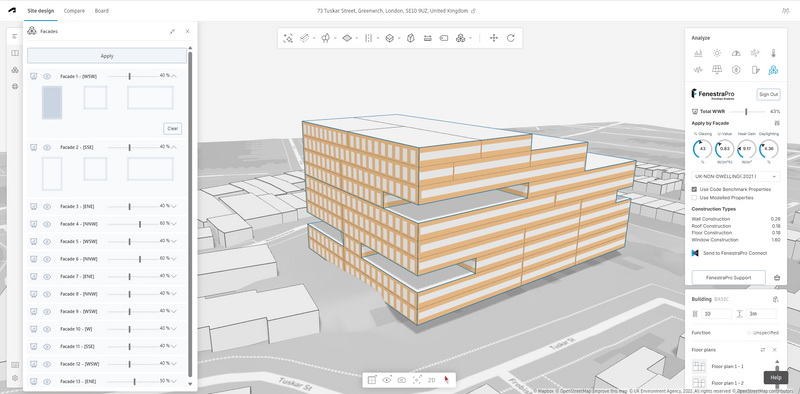Activate the magic select tool
This screenshot has width=800, height=394.
(x=288, y=38)
